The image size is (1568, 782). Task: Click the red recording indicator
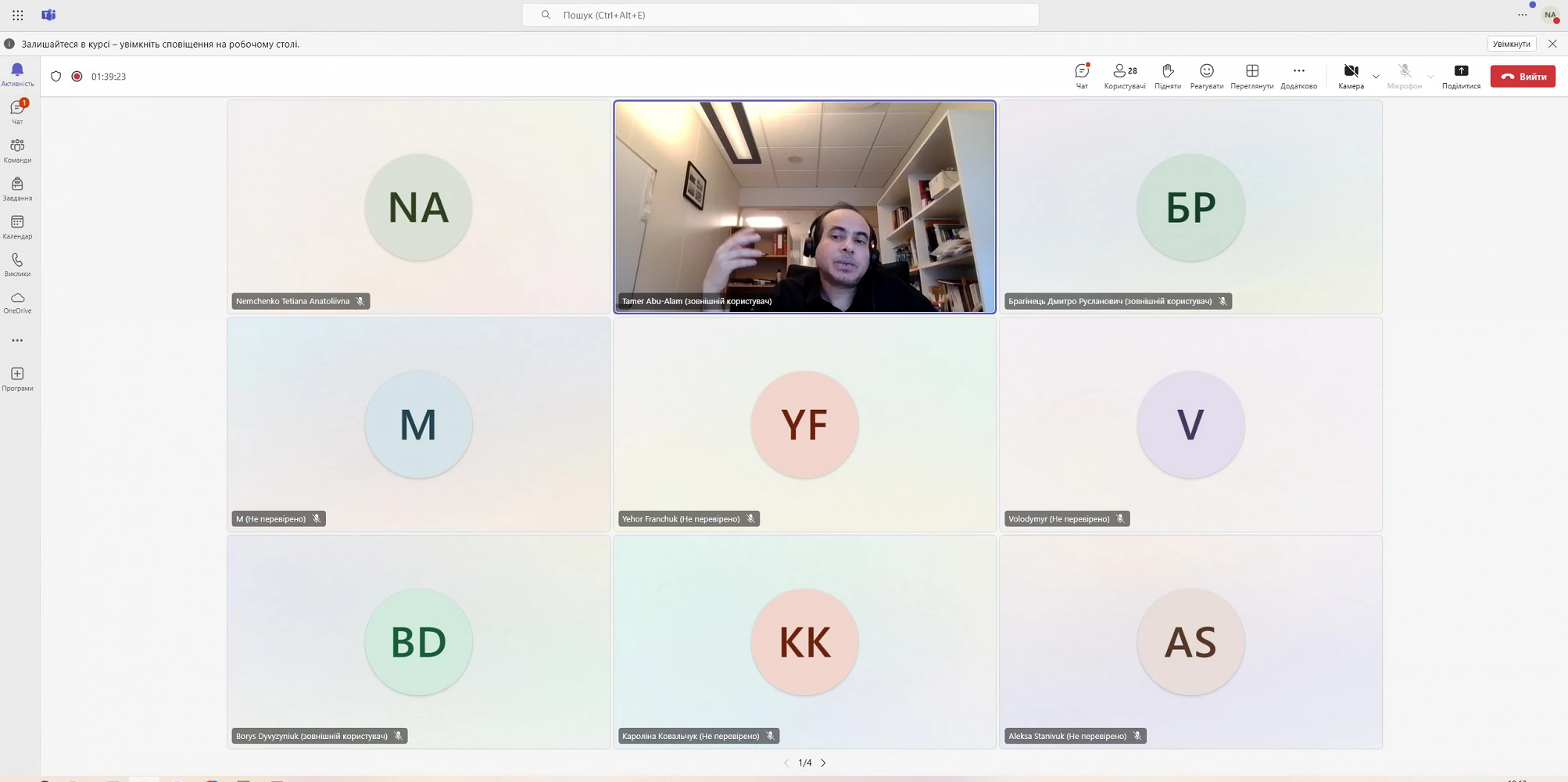pyautogui.click(x=77, y=77)
